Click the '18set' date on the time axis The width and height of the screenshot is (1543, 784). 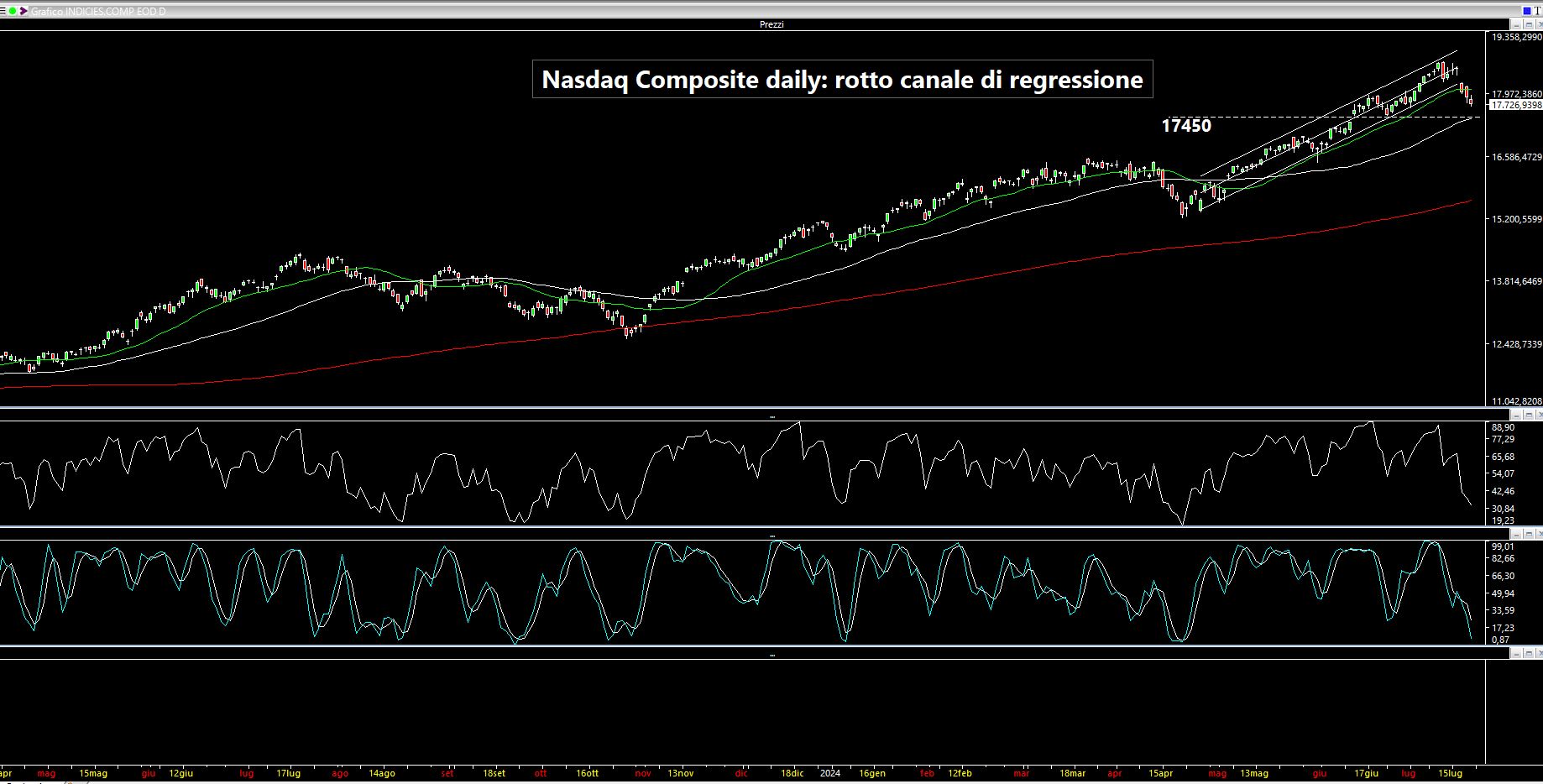494,773
